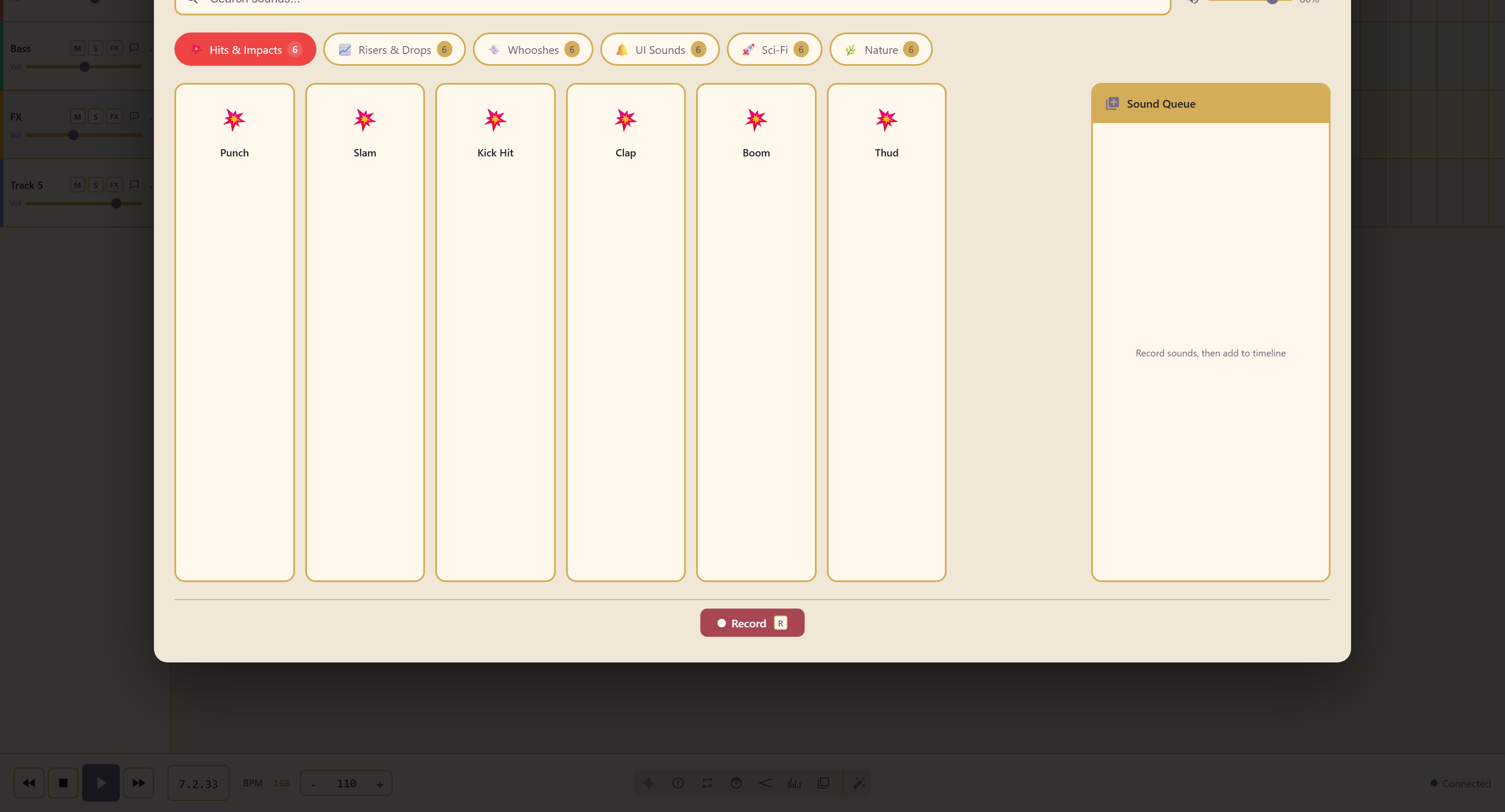Screen dimensions: 1505x812
Task: Adjust the Bass track volume slider
Action: click(x=84, y=67)
